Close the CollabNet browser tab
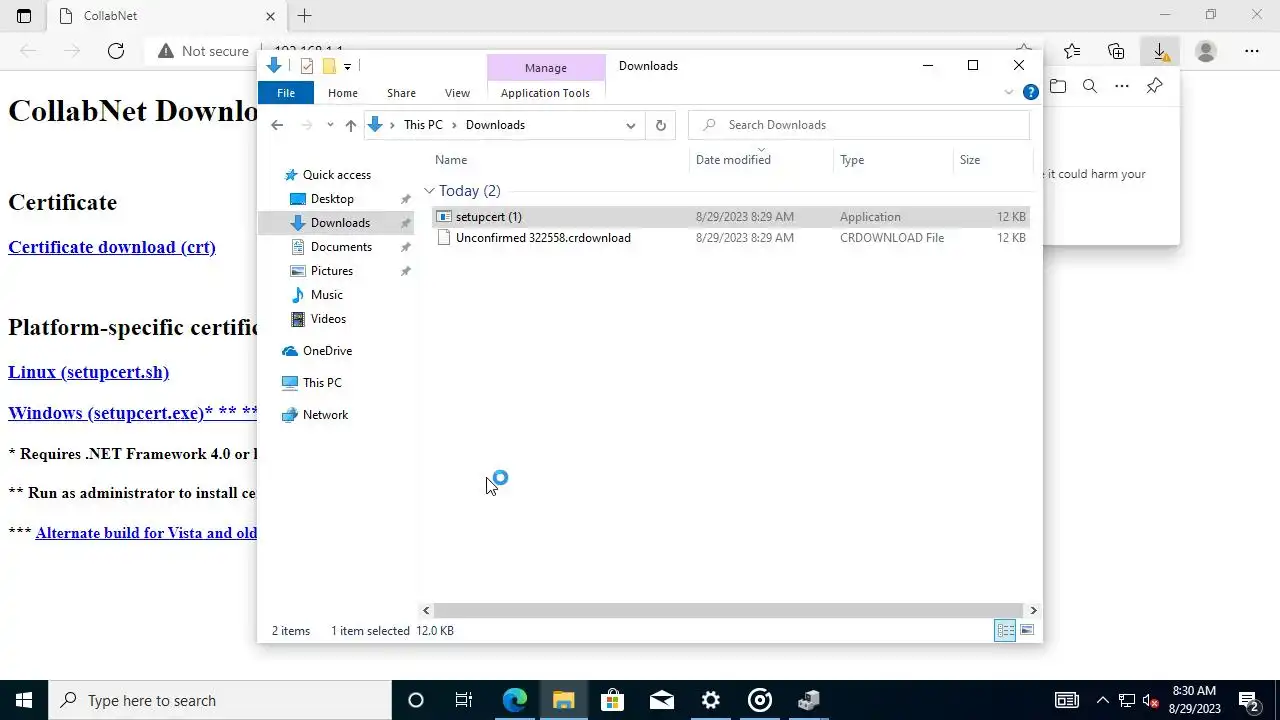Viewport: 1280px width, 720px height. click(x=270, y=16)
